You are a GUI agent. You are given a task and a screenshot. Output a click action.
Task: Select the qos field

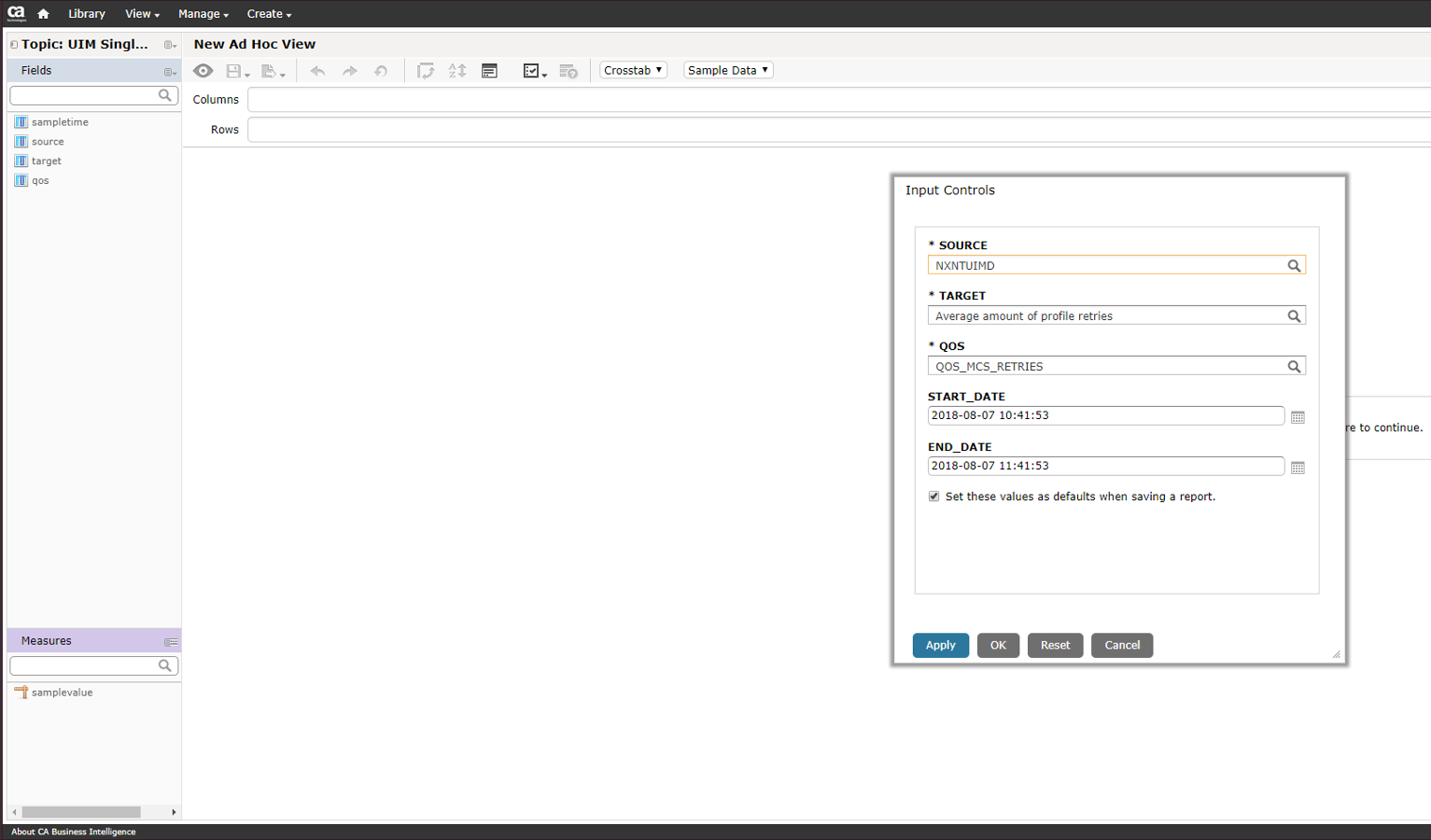click(x=40, y=181)
